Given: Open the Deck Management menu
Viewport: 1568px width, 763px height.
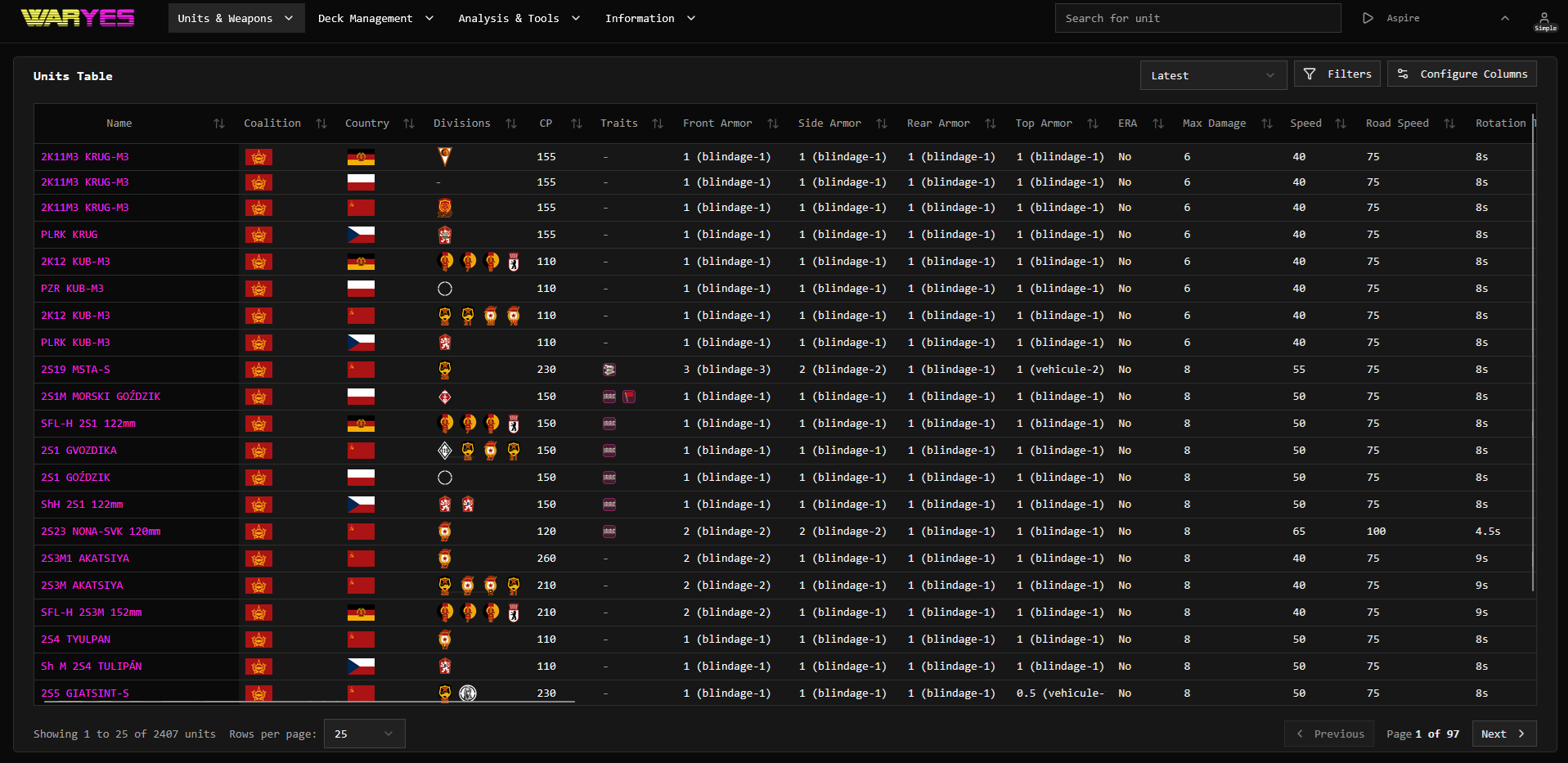Looking at the screenshot, I should (375, 17).
